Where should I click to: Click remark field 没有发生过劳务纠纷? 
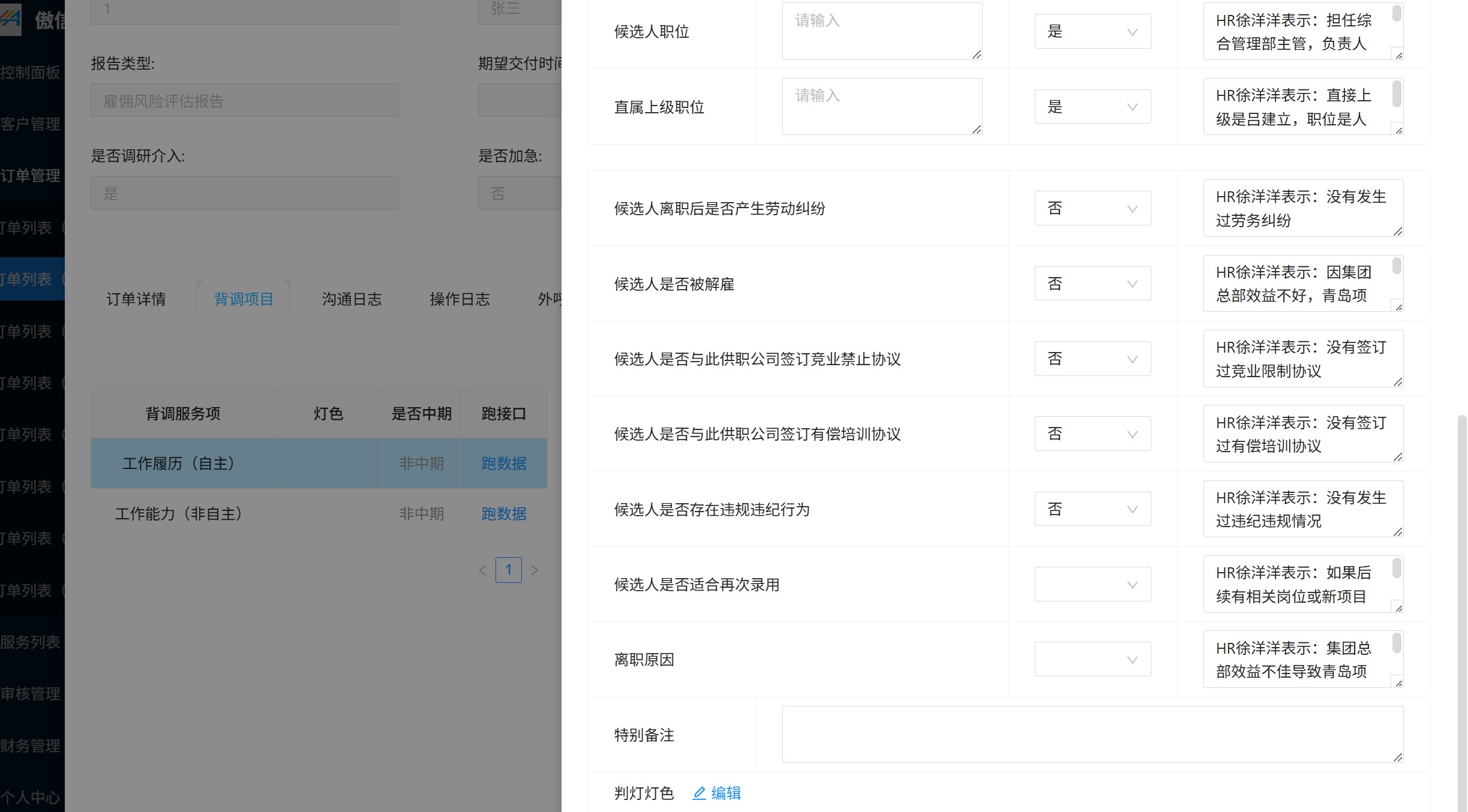[x=1303, y=208]
